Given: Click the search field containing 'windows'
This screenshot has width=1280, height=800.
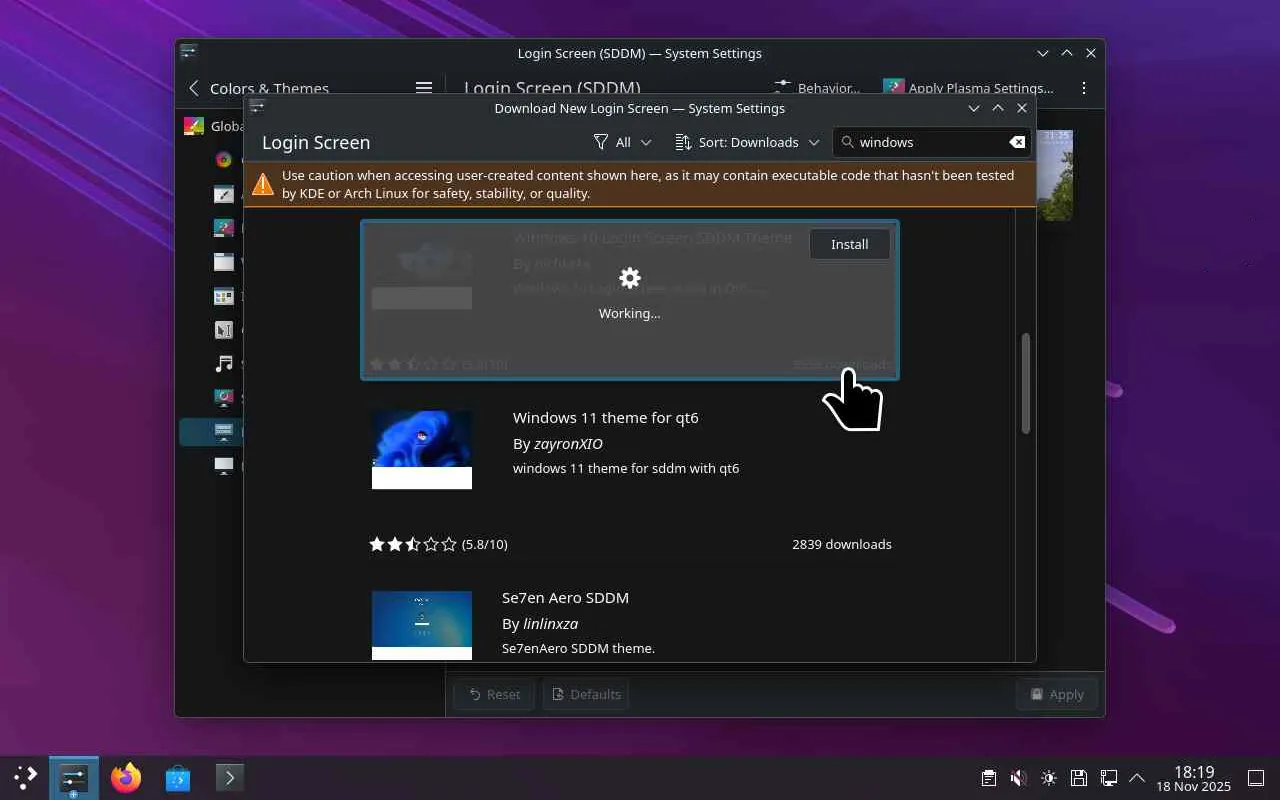Looking at the screenshot, I should coord(932,142).
